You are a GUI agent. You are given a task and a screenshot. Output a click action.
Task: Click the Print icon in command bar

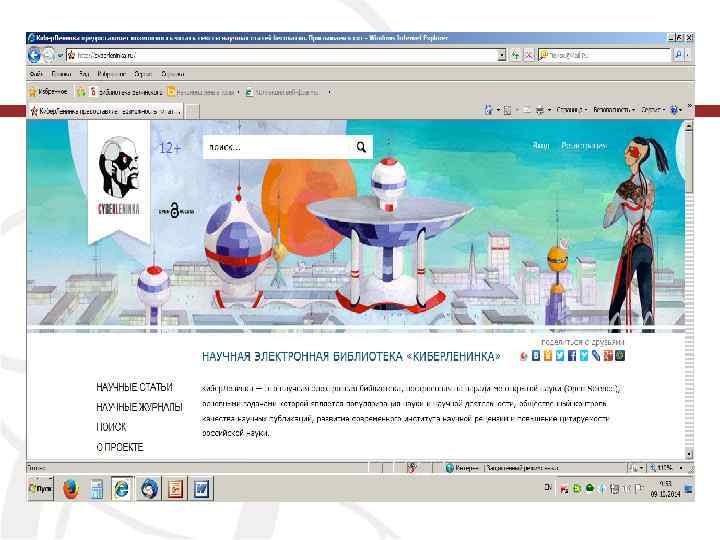pyautogui.click(x=540, y=110)
